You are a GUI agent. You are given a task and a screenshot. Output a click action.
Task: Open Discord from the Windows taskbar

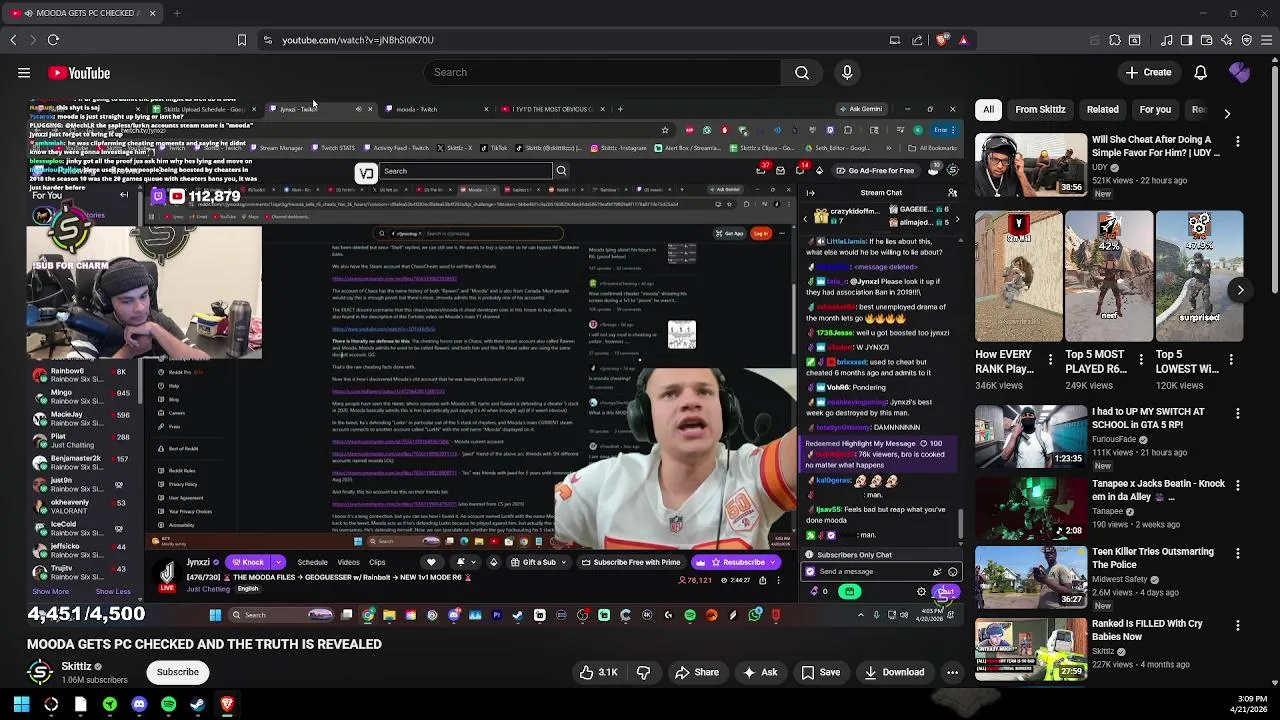coord(139,704)
